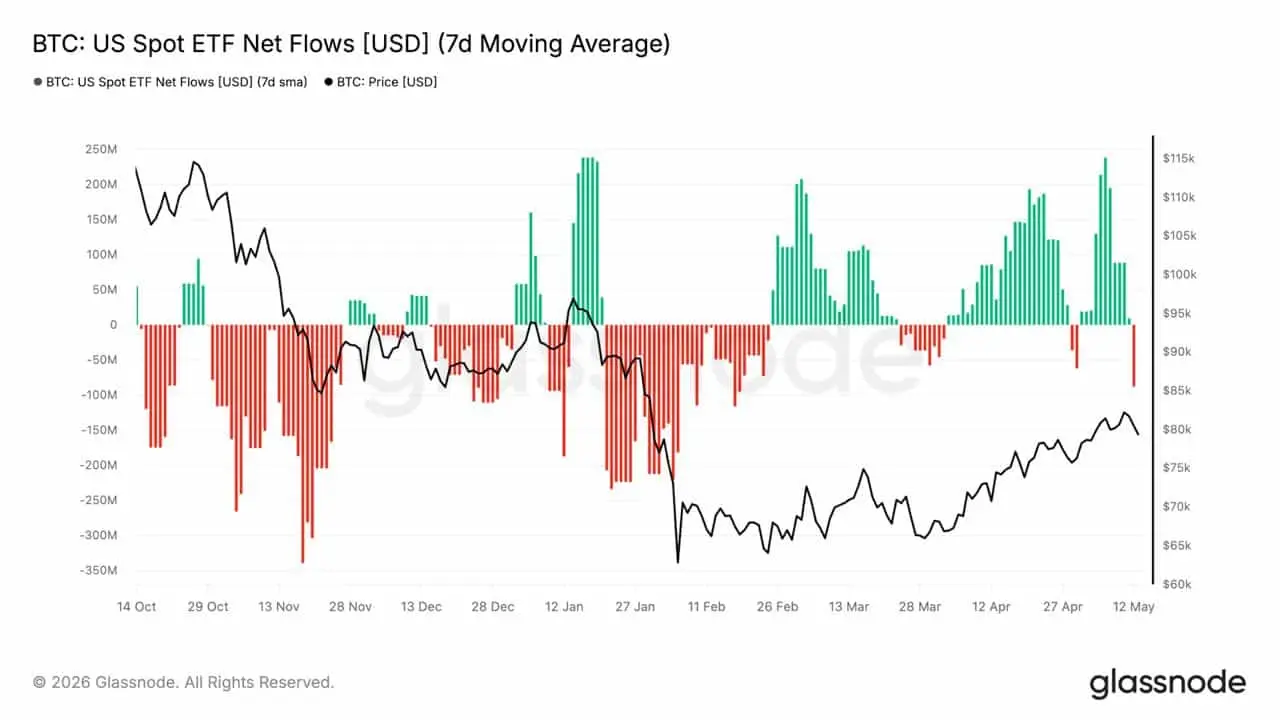The image size is (1280, 720).
Task: Click the tall green bar in early May
Action: point(1105,241)
